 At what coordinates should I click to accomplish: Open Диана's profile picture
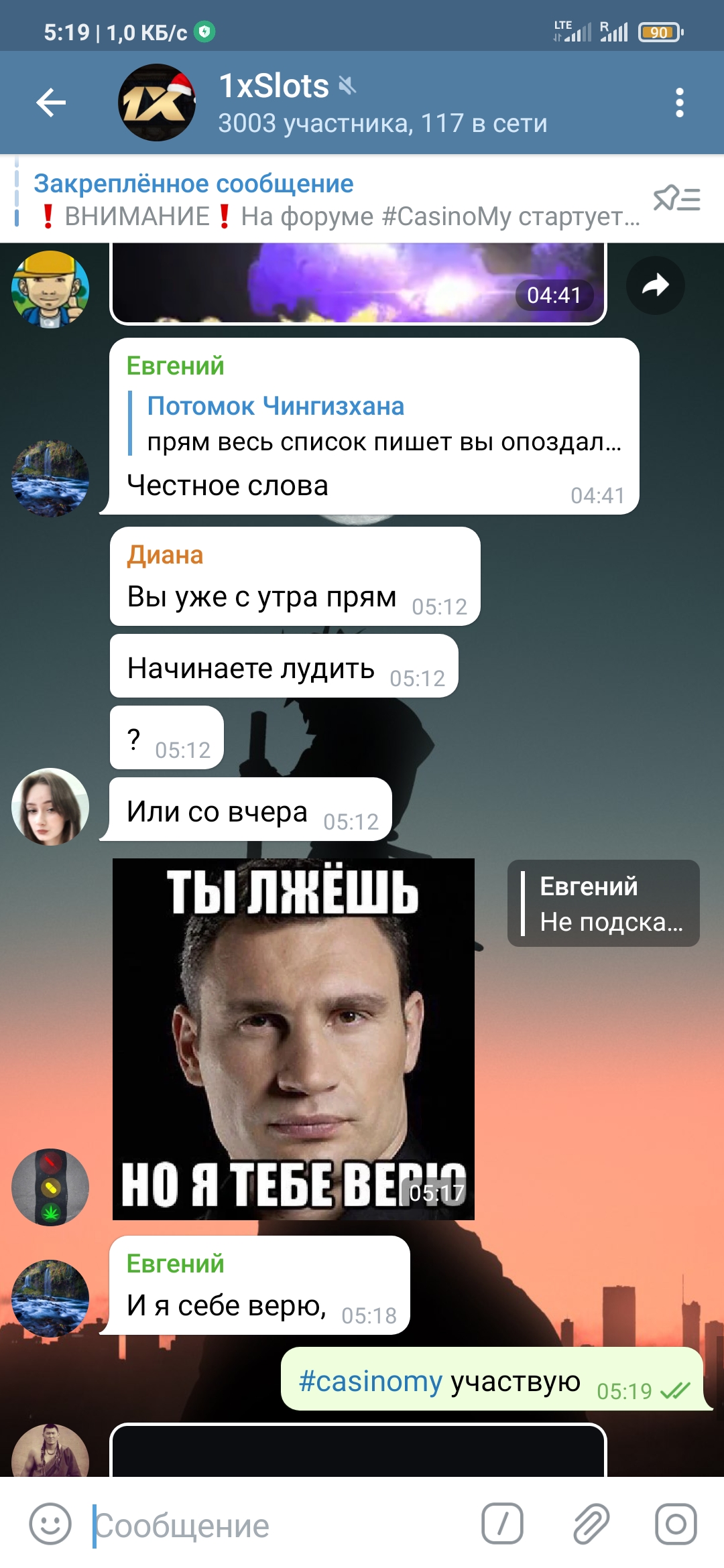point(50,807)
